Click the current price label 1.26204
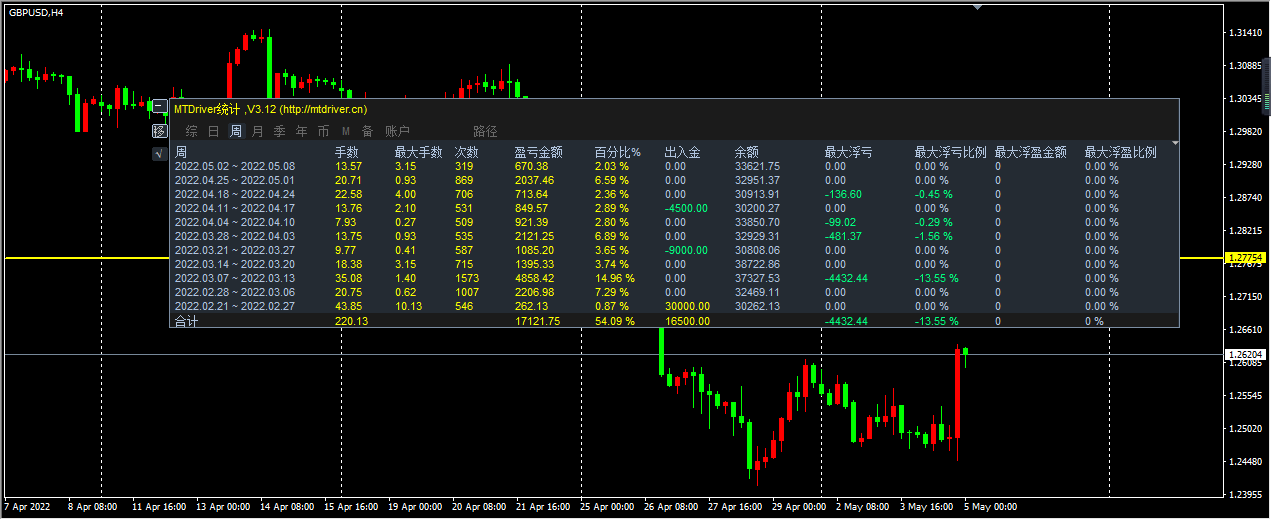The height and width of the screenshot is (520, 1271). pos(1244,354)
